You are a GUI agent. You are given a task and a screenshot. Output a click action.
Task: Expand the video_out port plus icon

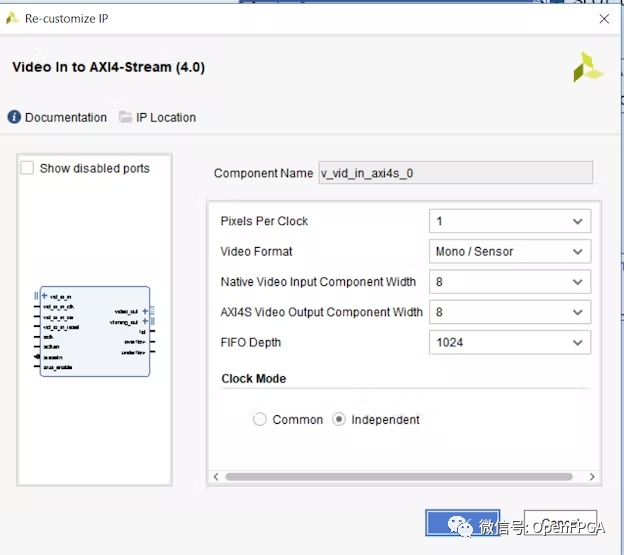145,311
